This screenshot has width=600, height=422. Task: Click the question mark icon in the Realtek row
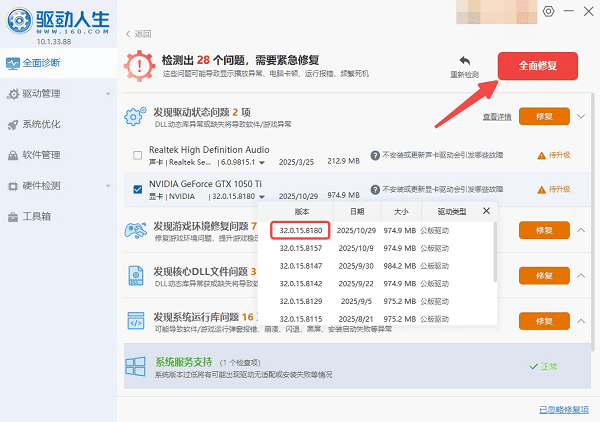pyautogui.click(x=375, y=156)
